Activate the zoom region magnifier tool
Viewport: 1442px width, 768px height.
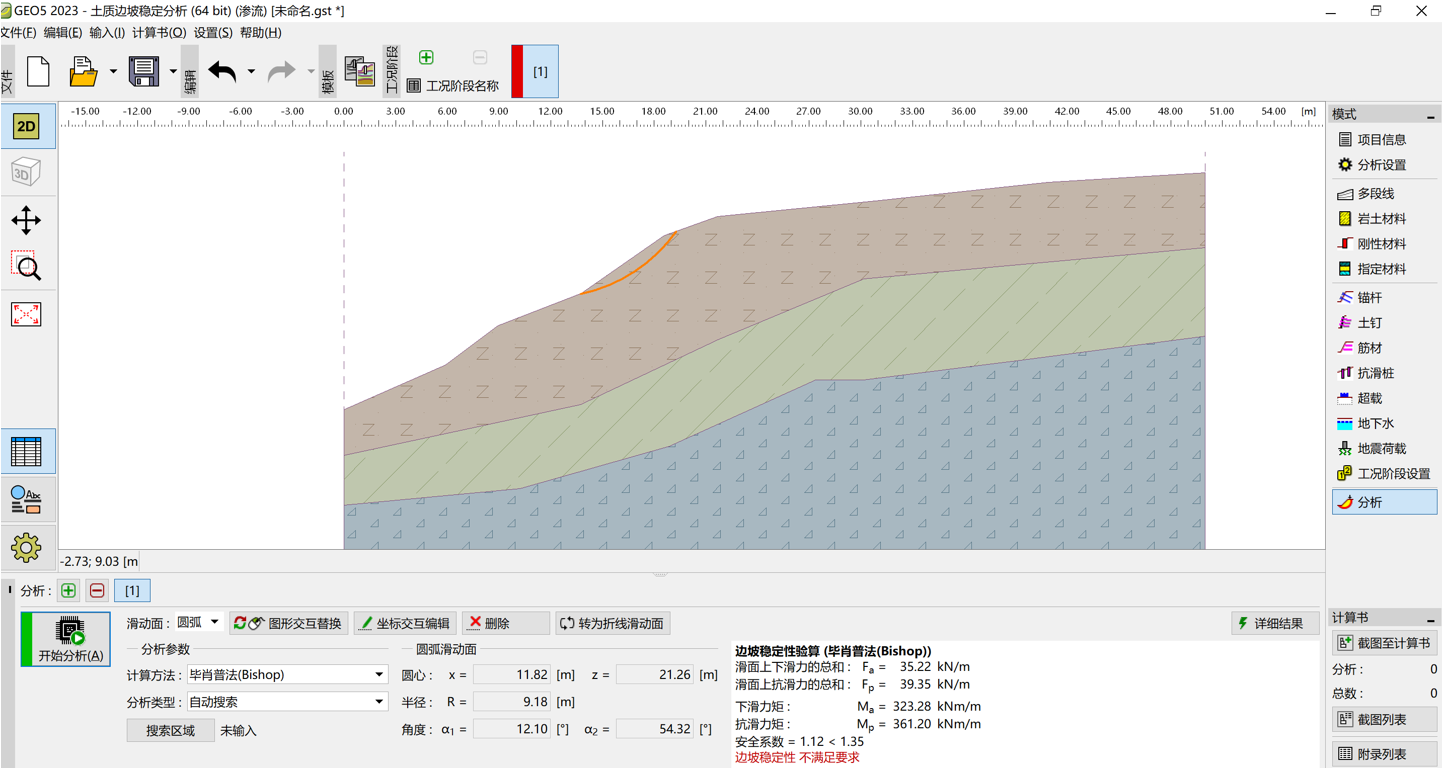click(26, 267)
